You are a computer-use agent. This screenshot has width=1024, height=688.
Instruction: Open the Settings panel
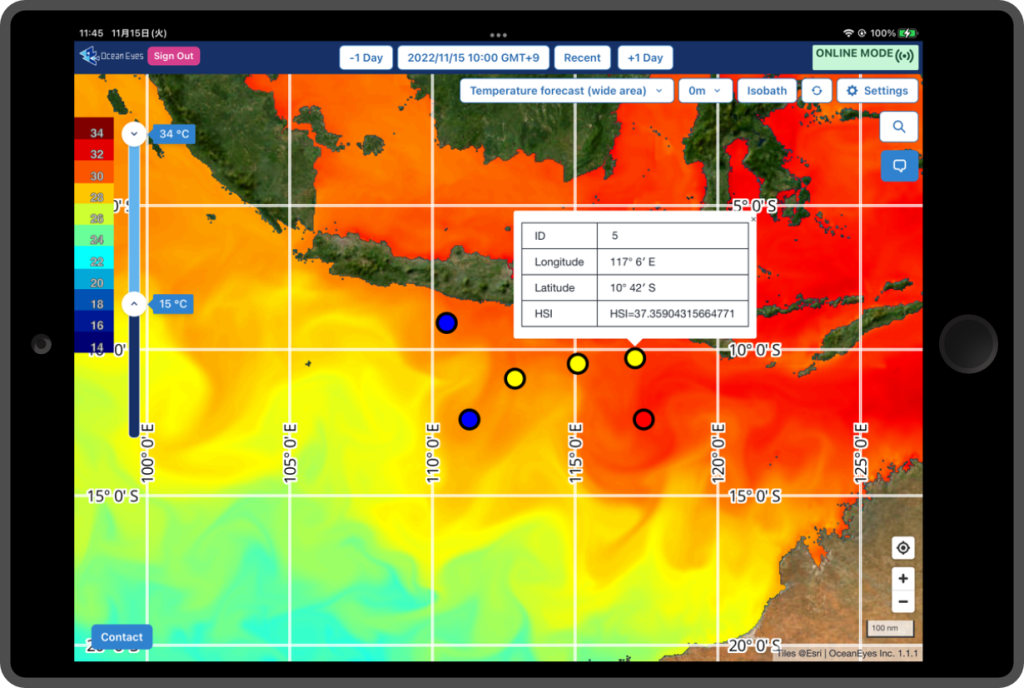coord(877,91)
